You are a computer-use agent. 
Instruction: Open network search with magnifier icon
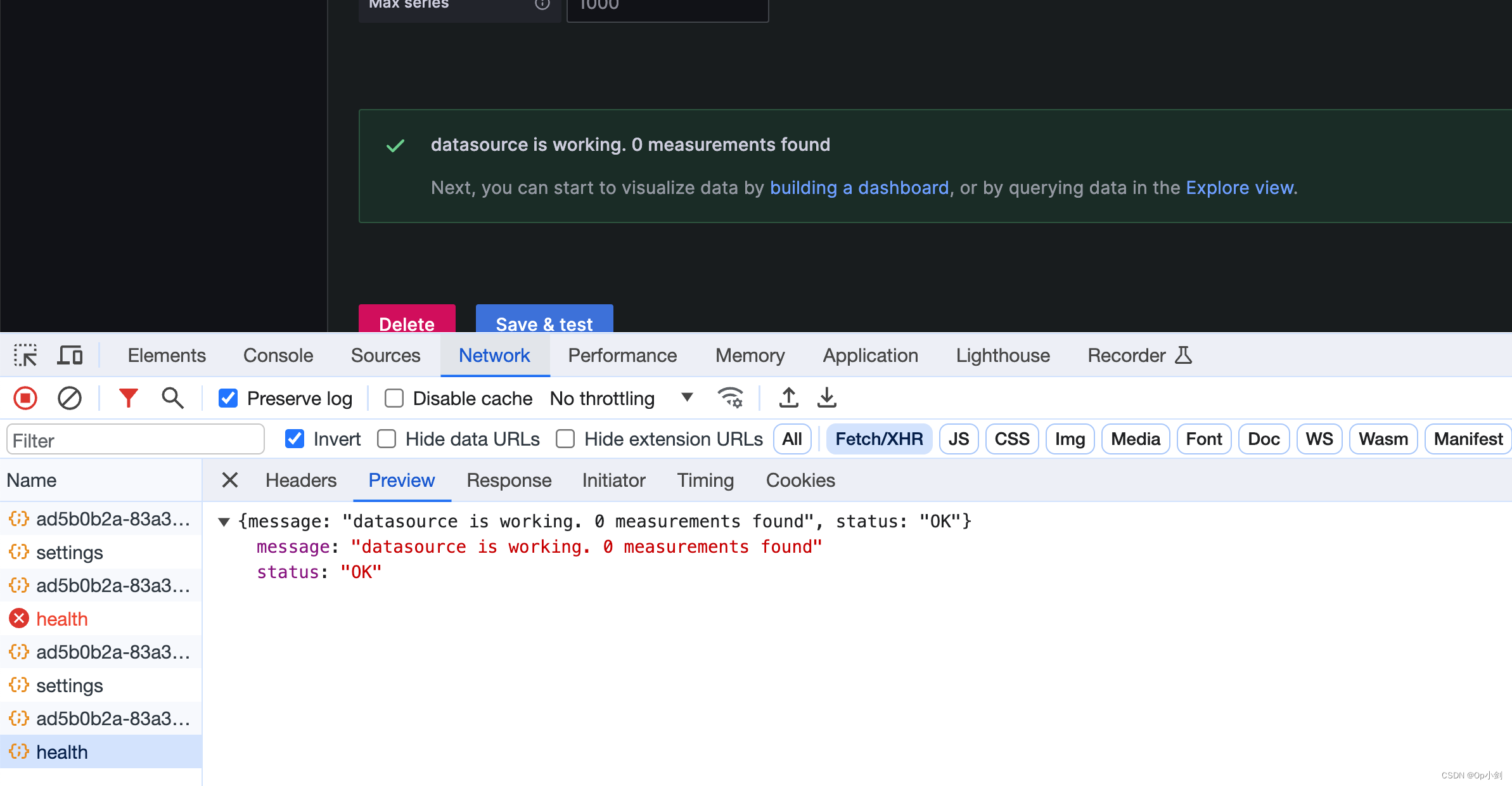[172, 398]
